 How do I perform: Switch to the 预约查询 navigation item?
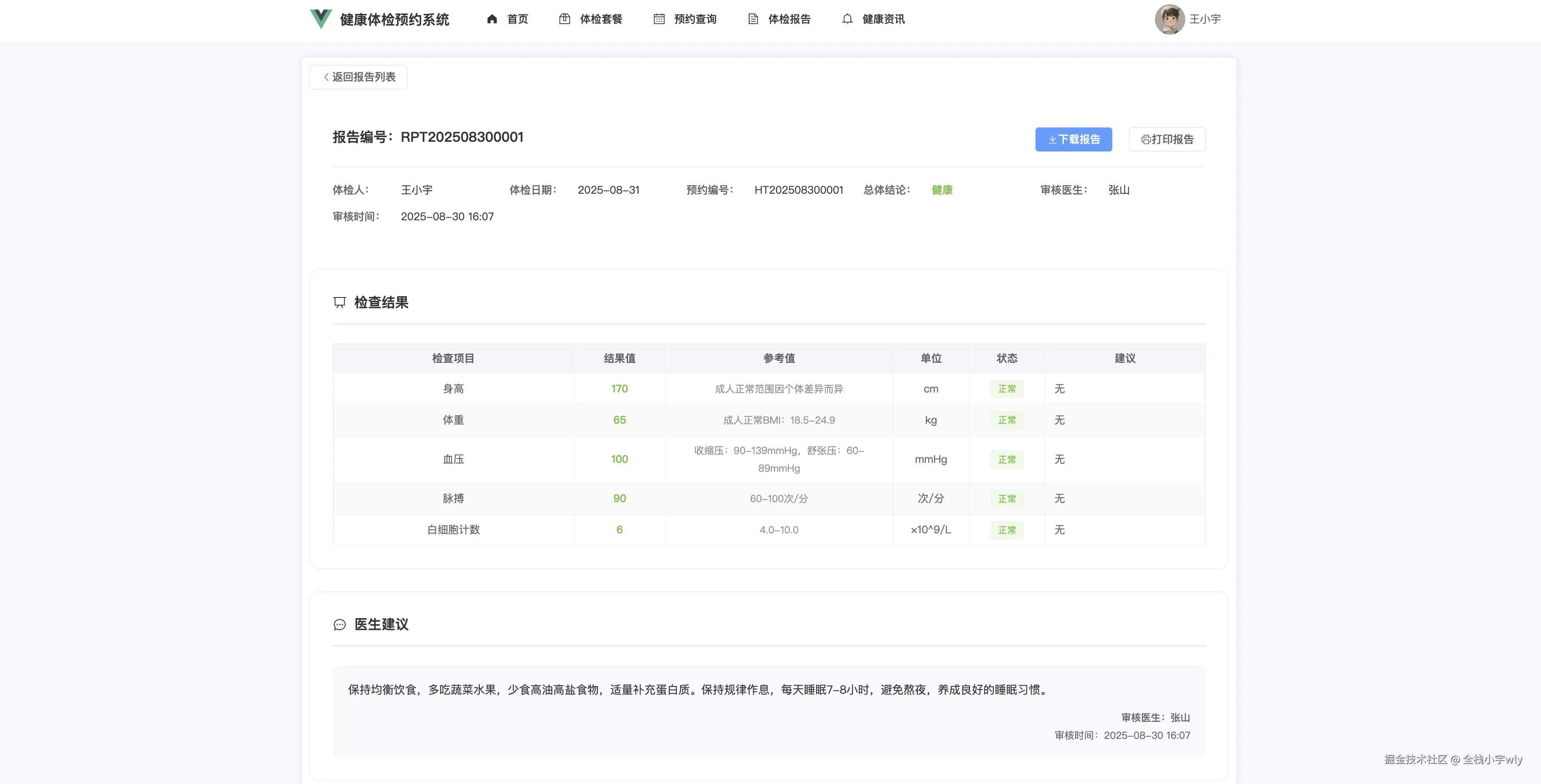tap(694, 19)
